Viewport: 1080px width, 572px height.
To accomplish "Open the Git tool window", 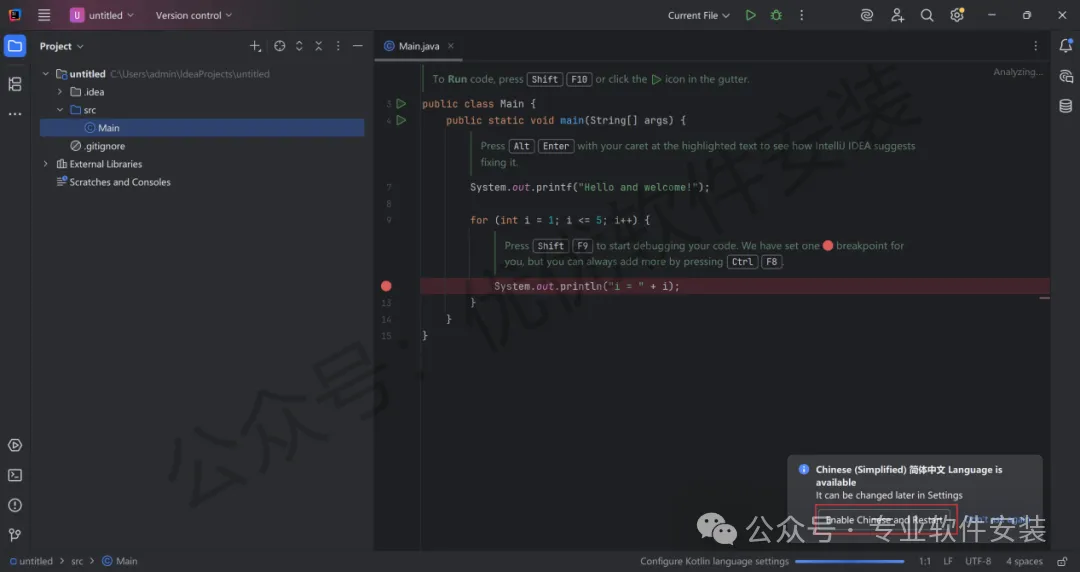I will pos(14,535).
